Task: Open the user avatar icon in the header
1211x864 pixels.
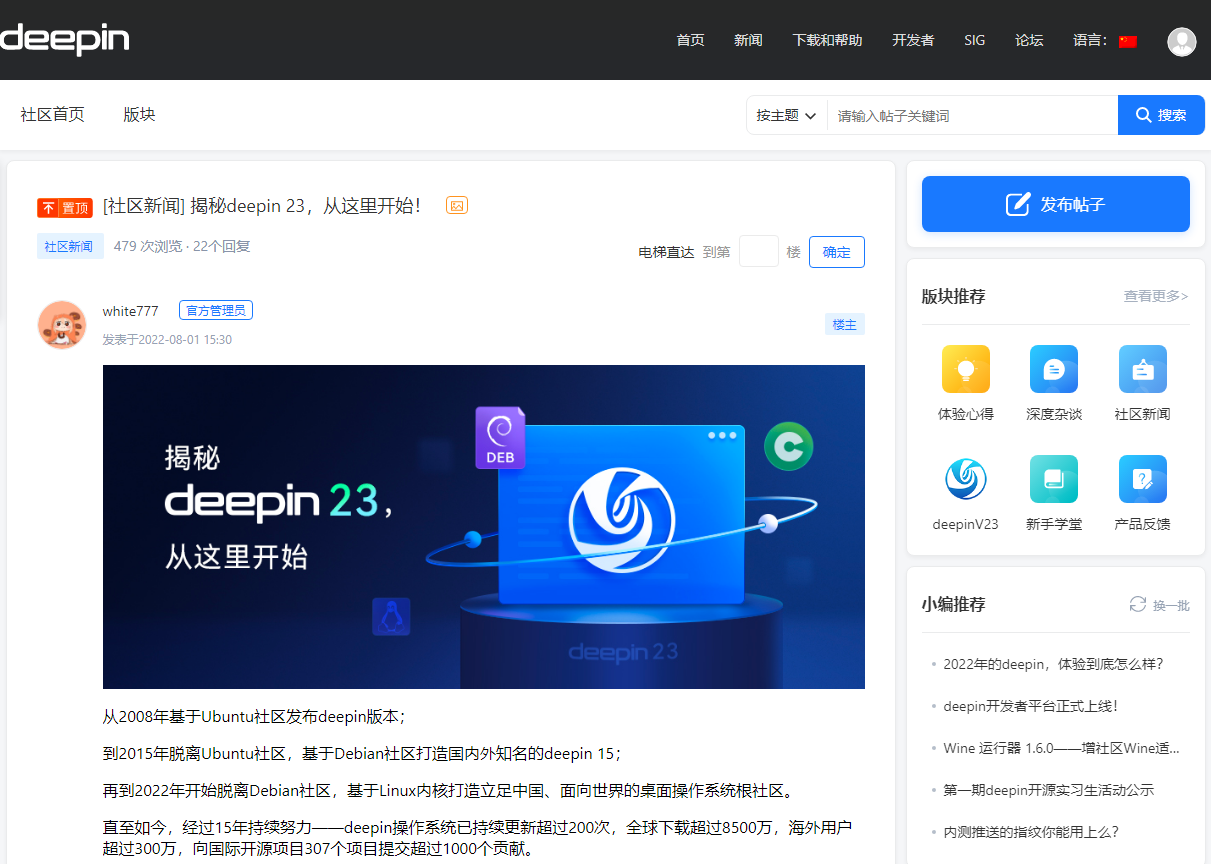Action: click(x=1182, y=41)
